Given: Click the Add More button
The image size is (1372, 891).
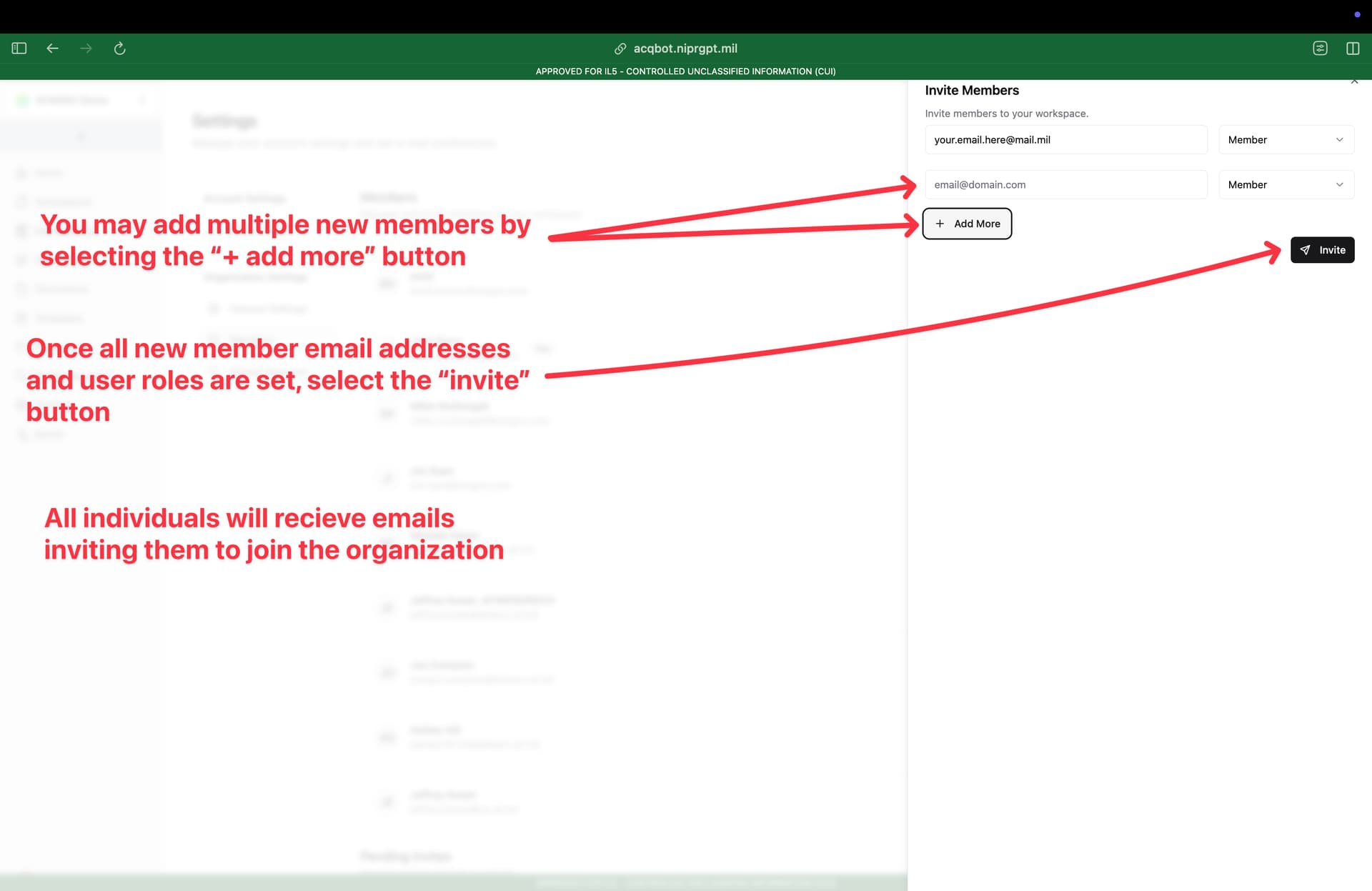Looking at the screenshot, I should coord(967,224).
